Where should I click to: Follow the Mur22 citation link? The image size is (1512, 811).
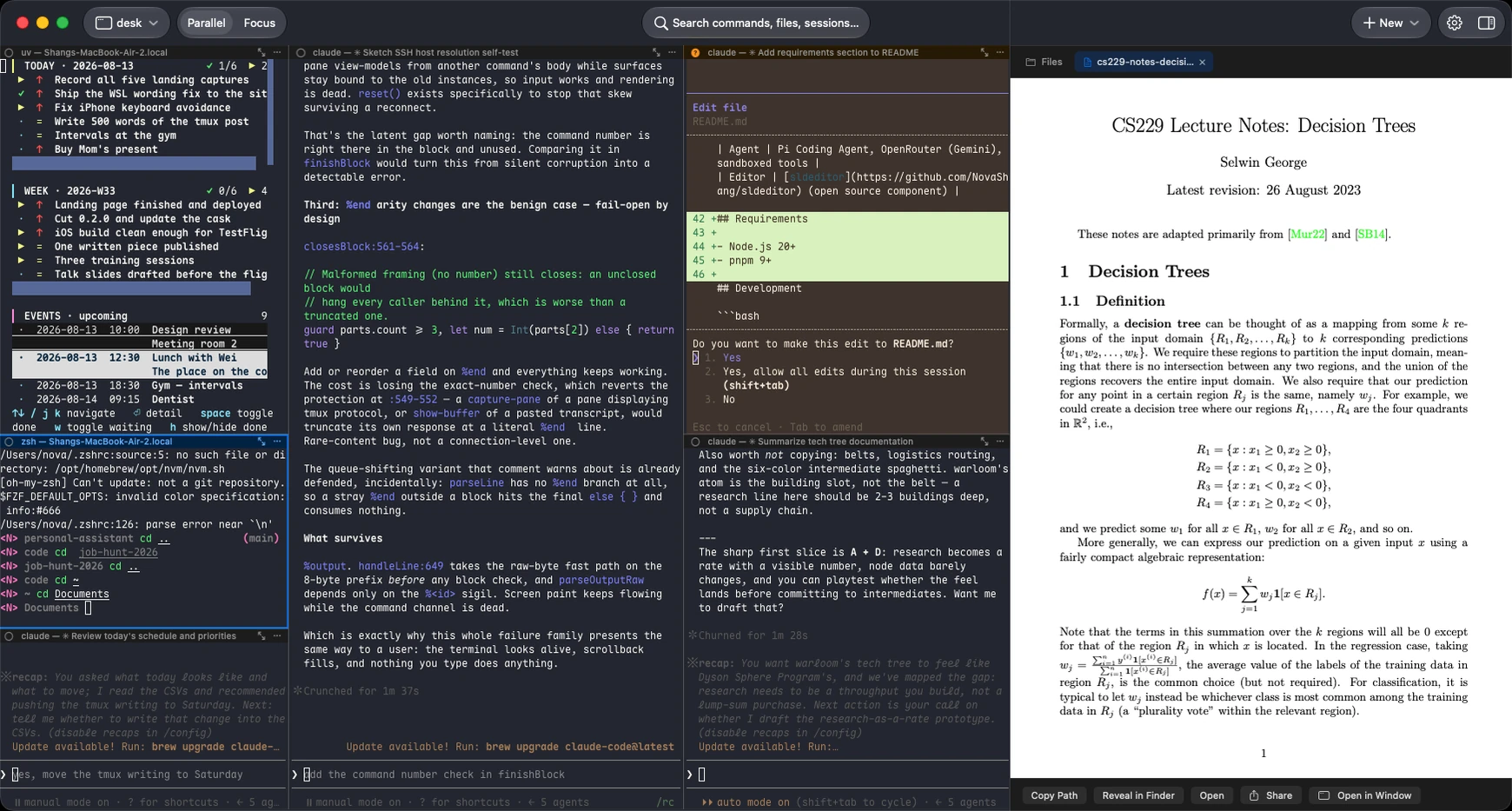1307,234
